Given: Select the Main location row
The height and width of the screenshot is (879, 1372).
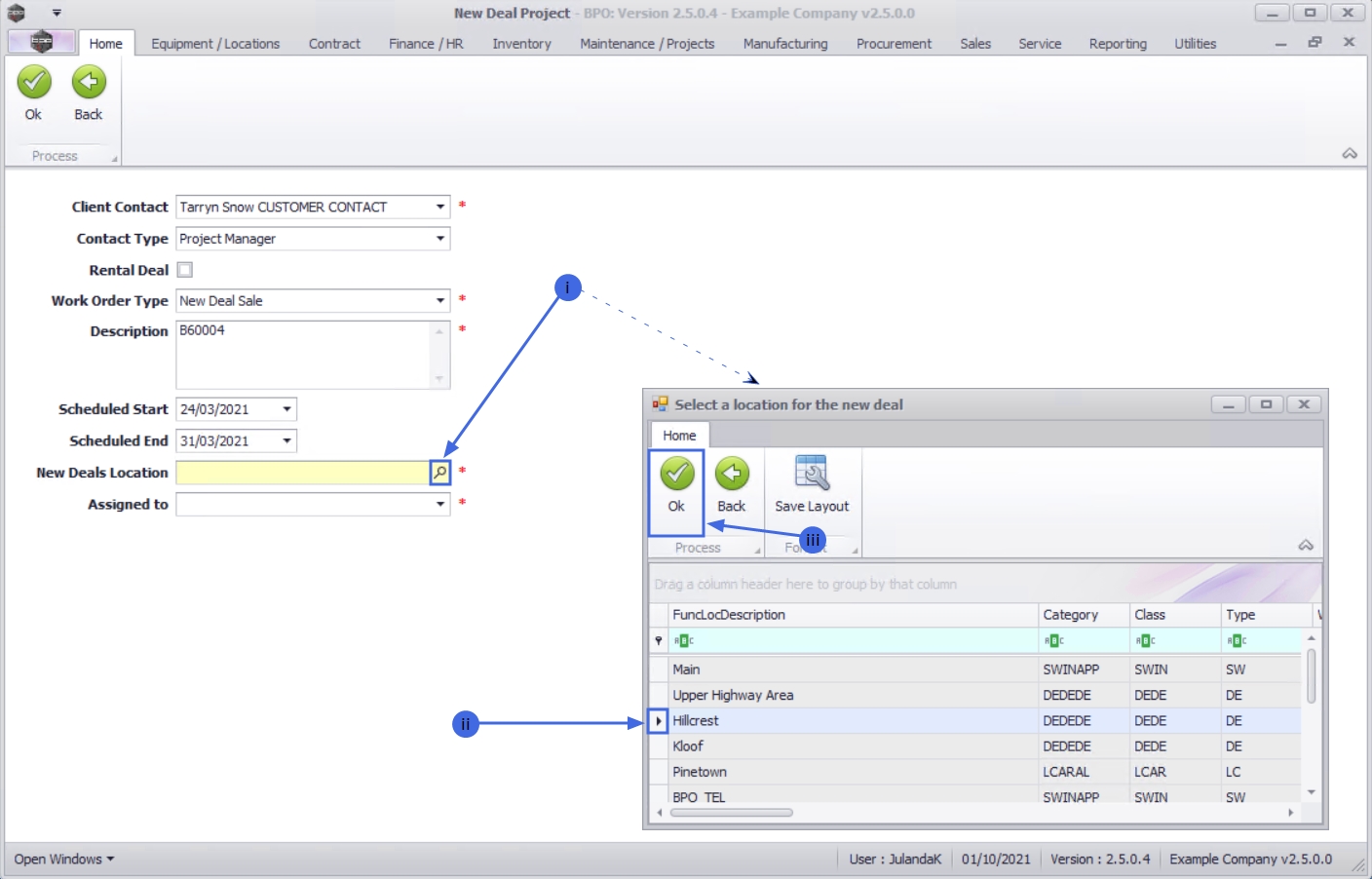Looking at the screenshot, I should (975, 669).
